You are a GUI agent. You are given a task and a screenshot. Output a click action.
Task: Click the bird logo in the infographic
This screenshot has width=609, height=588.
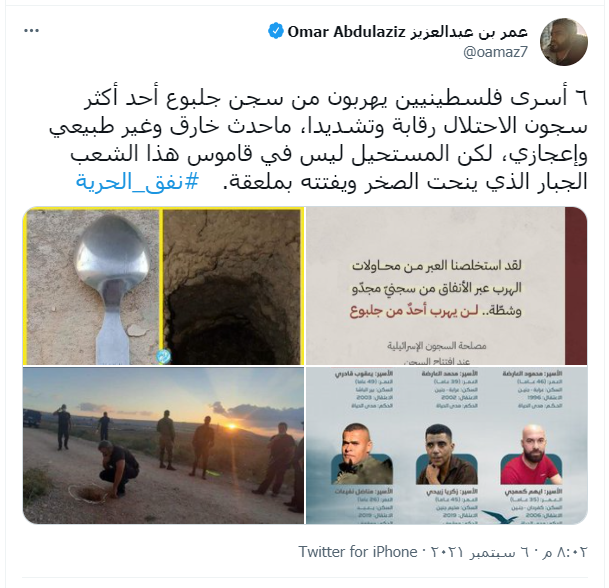(x=500, y=517)
